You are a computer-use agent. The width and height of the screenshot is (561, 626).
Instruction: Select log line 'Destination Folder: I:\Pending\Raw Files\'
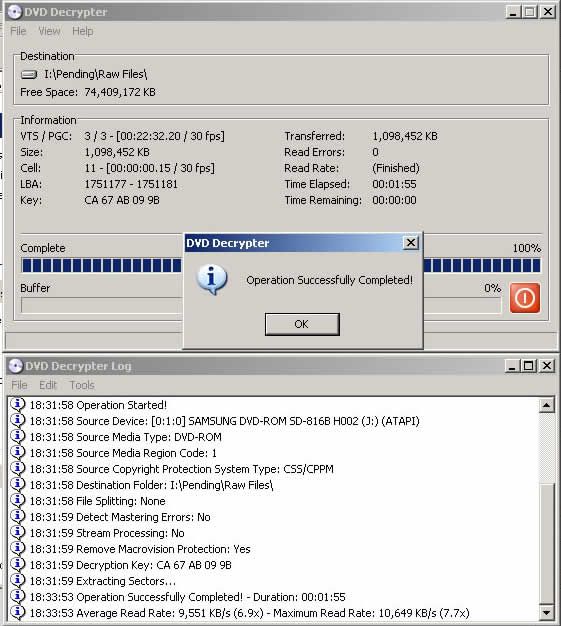tap(151, 485)
